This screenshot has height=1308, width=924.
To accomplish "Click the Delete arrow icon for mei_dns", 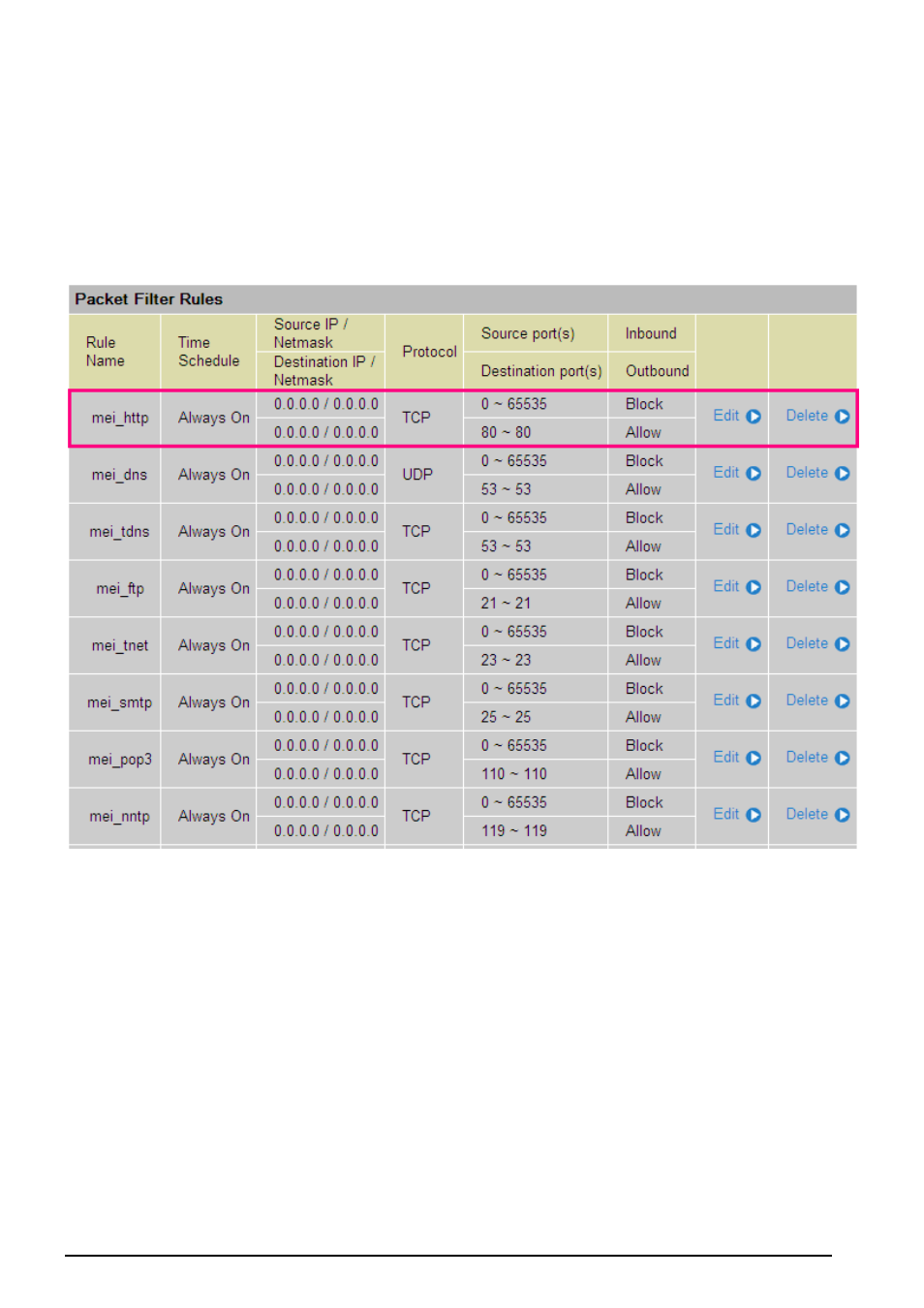I will click(843, 474).
